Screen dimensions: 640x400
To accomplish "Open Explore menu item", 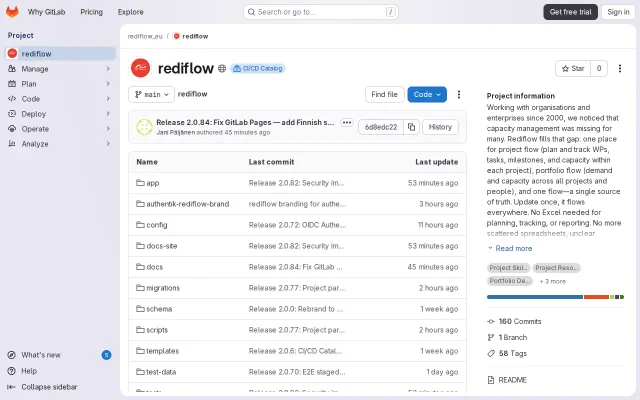I will click(131, 12).
